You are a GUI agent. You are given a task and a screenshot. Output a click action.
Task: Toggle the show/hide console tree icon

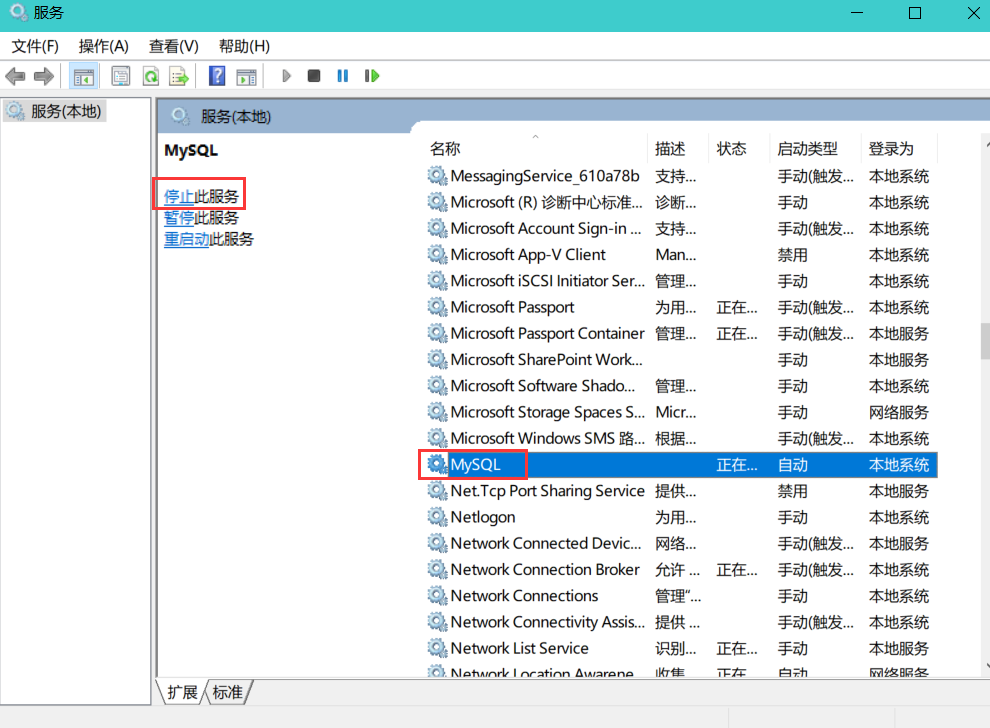[x=83, y=76]
